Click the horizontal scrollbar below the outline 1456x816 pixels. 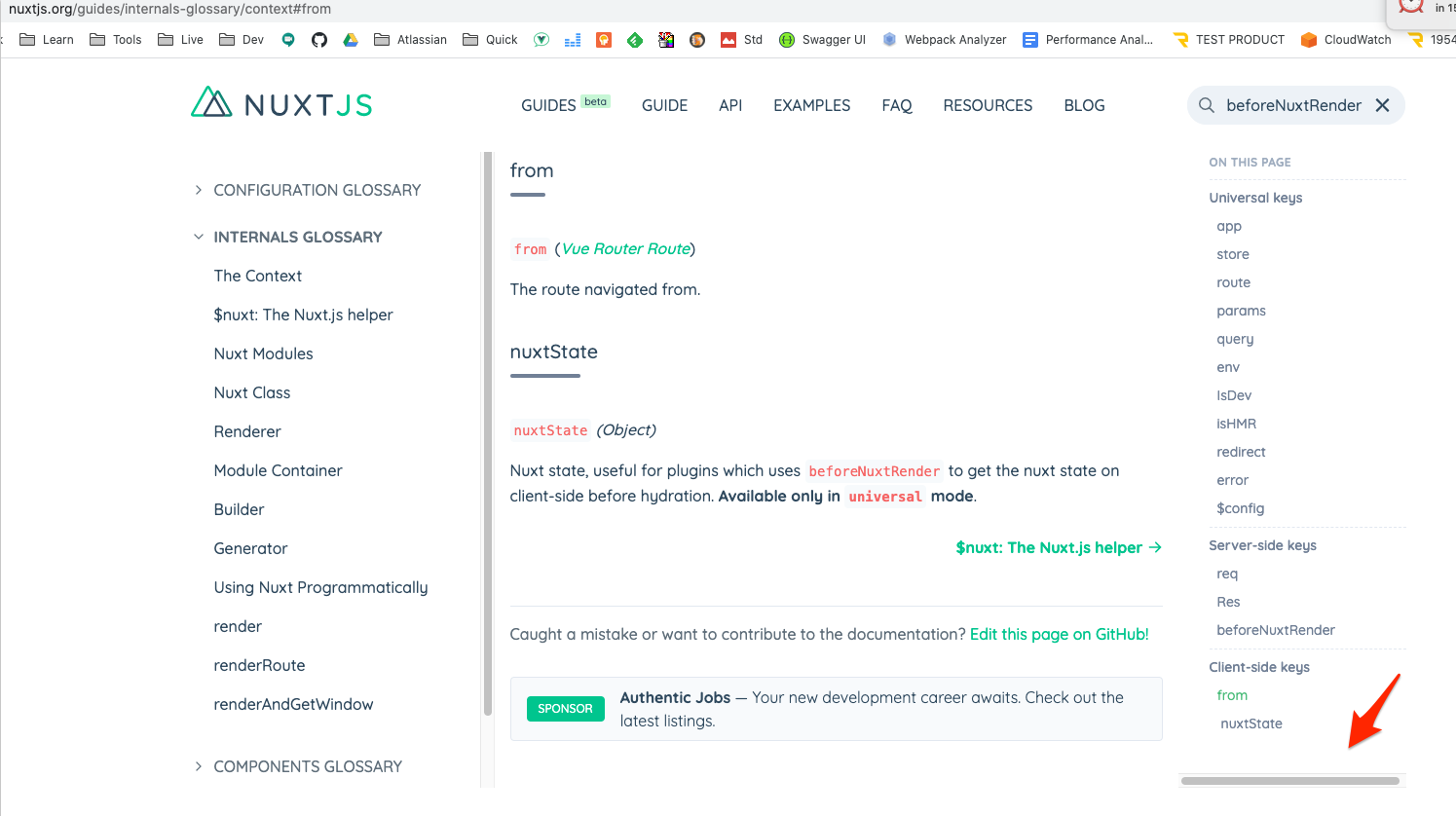1290,780
